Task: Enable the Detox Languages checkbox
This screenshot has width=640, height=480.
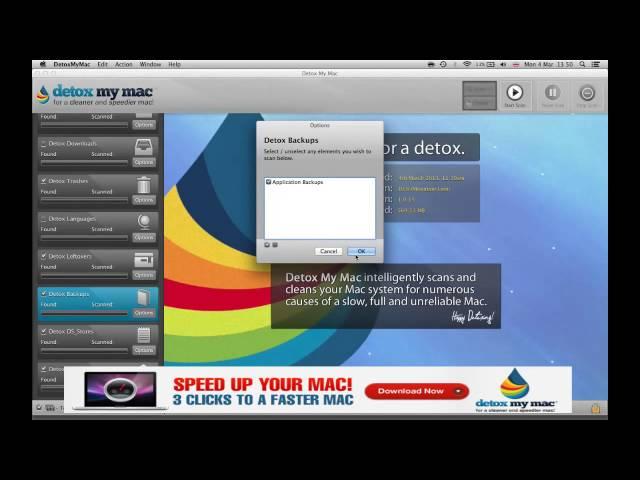Action: pos(44,219)
